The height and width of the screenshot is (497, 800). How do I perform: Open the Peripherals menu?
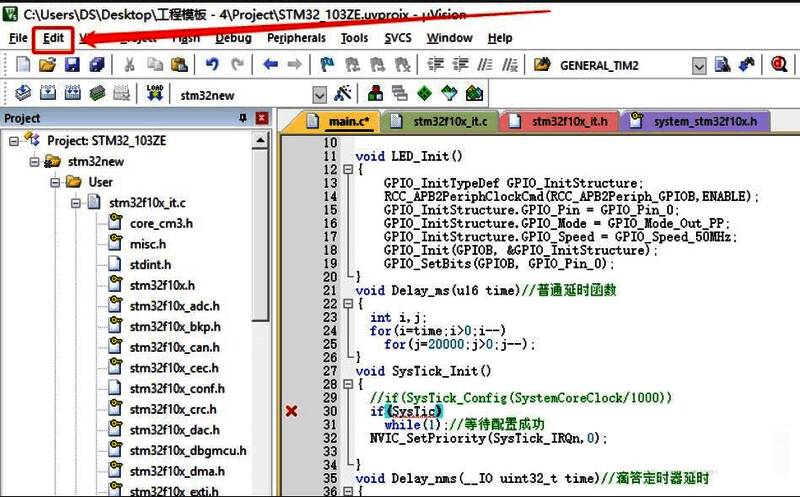[296, 38]
